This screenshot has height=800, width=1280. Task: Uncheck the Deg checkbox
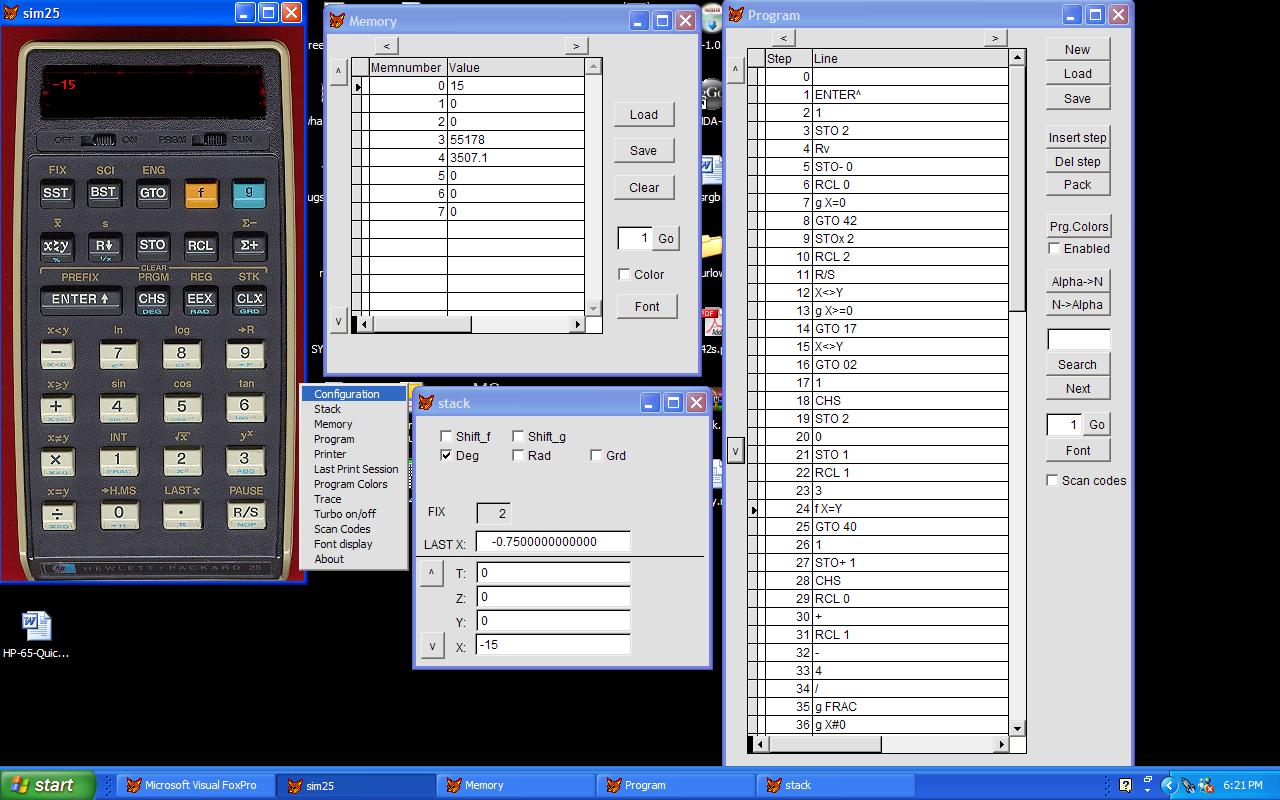point(446,455)
